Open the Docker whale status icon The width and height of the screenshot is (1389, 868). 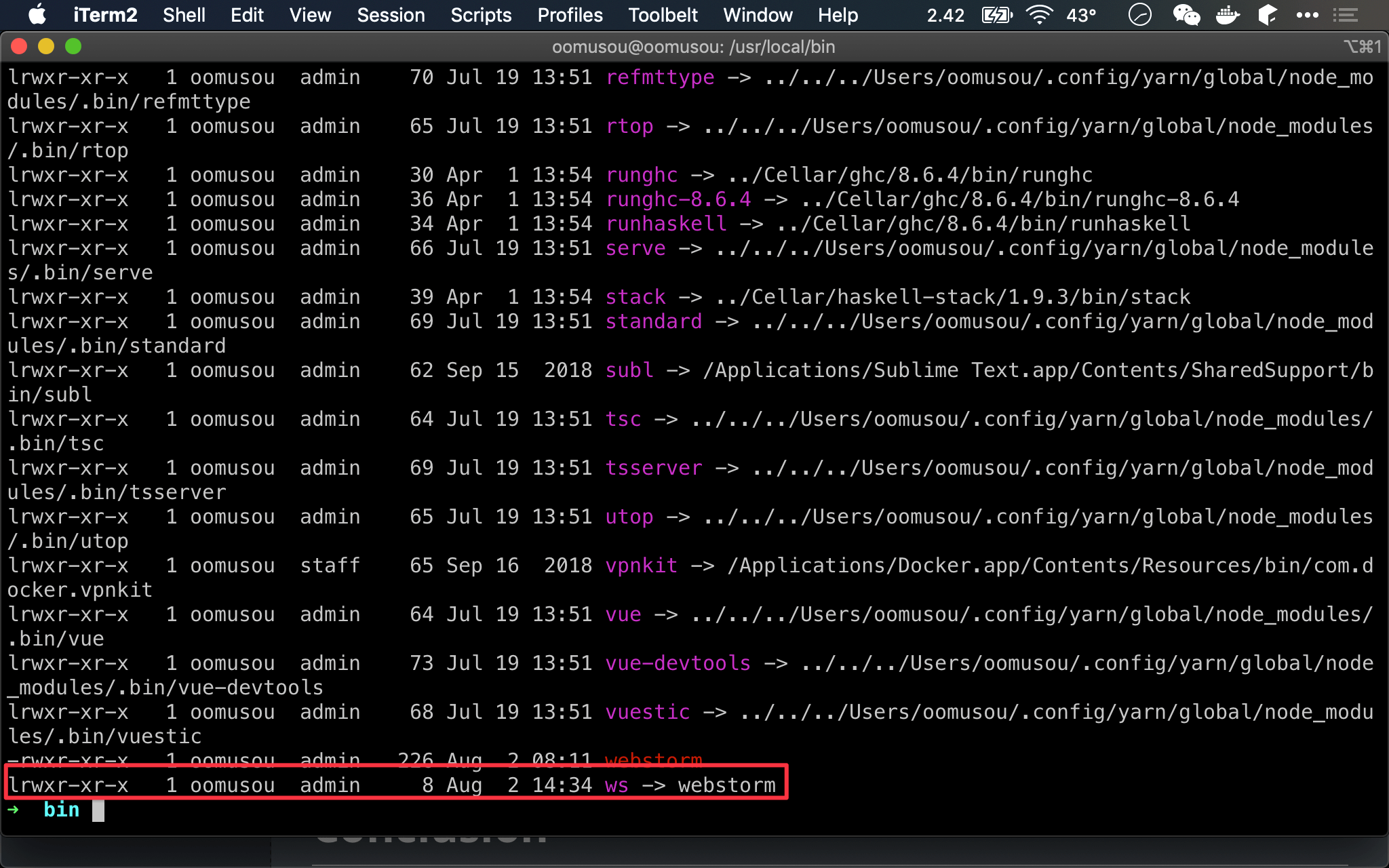click(1227, 15)
